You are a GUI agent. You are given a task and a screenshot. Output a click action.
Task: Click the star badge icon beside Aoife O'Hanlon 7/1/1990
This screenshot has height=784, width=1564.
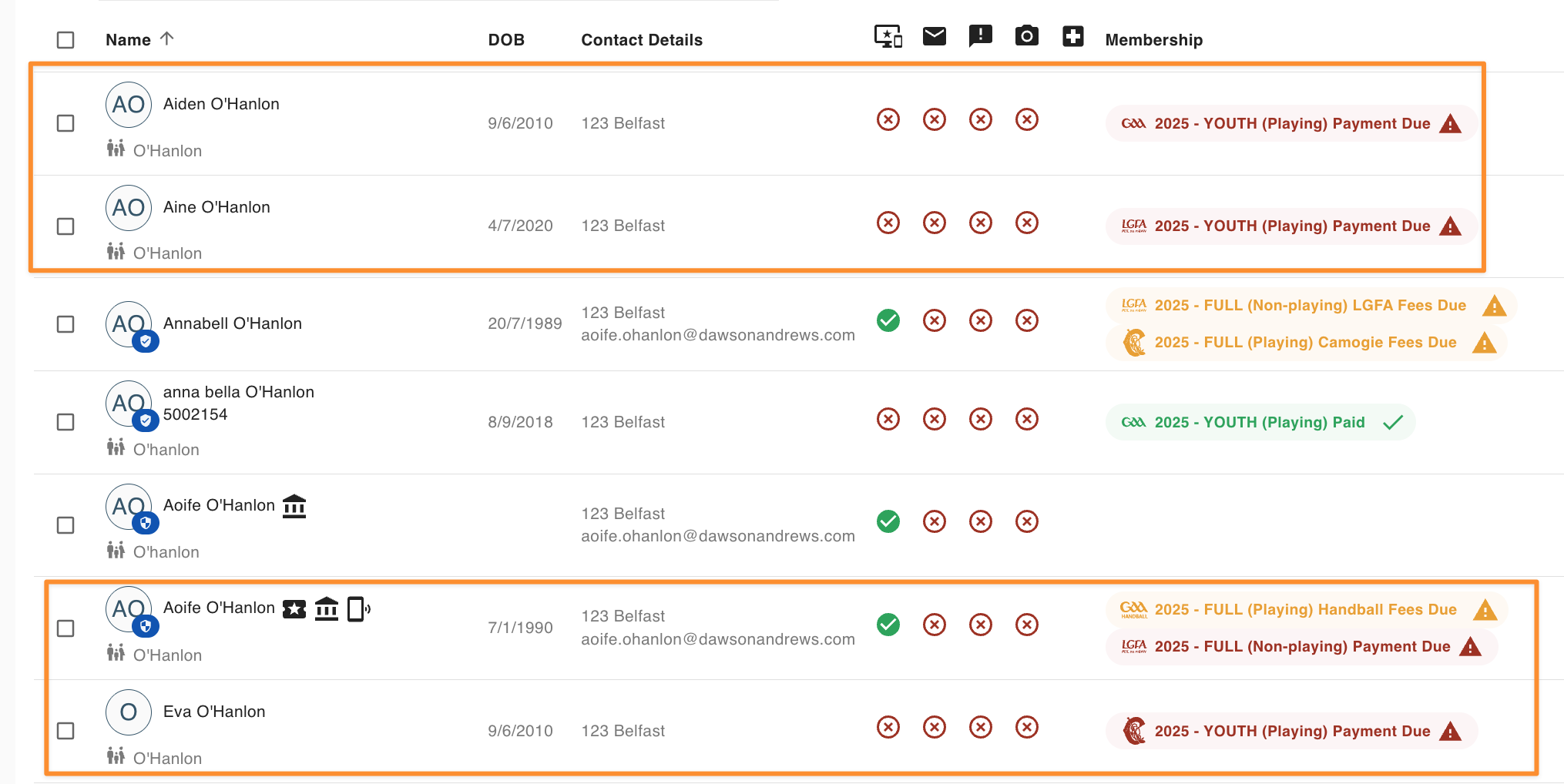294,609
